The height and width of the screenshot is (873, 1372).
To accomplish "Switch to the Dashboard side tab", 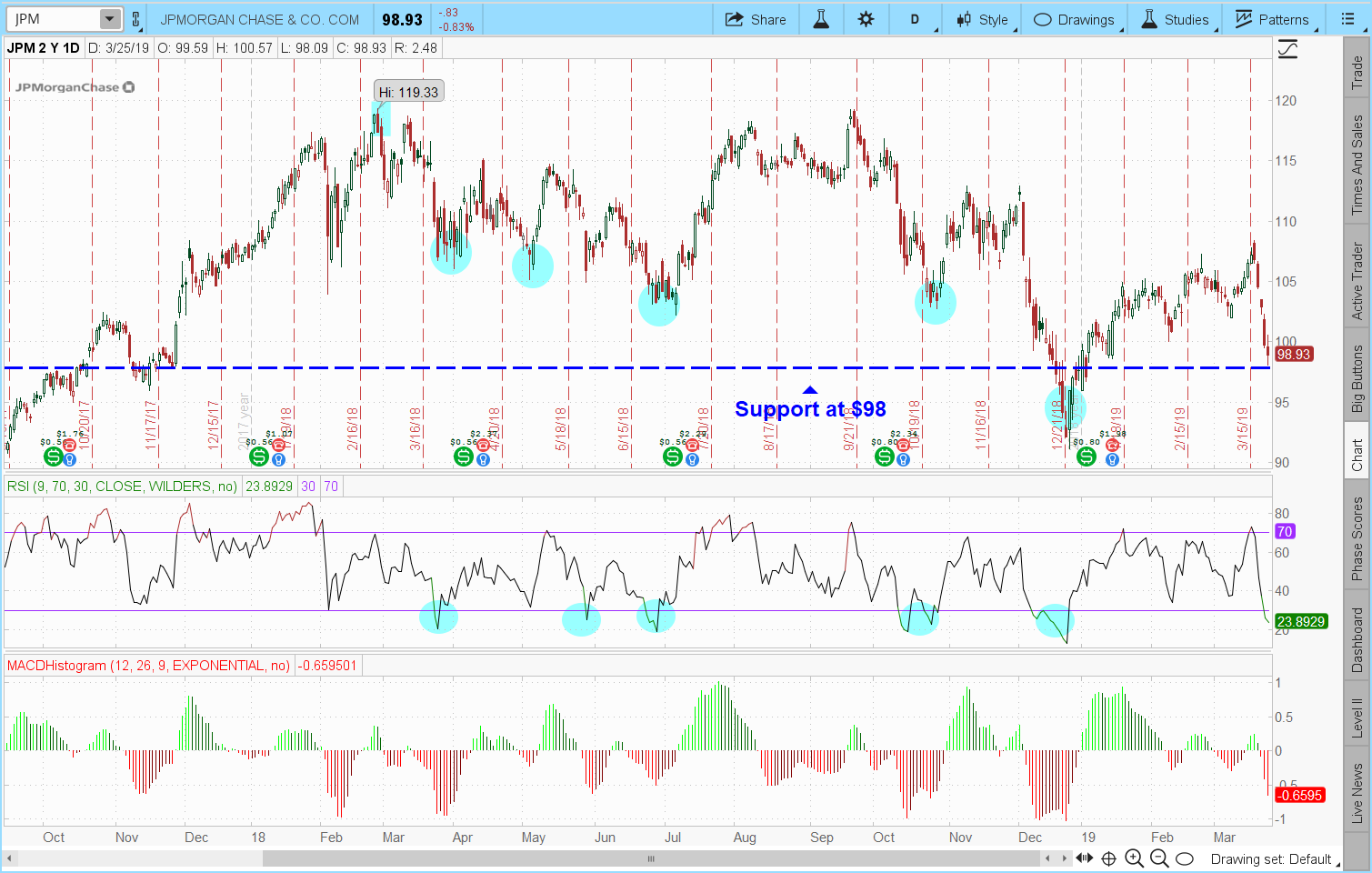I will tap(1357, 640).
